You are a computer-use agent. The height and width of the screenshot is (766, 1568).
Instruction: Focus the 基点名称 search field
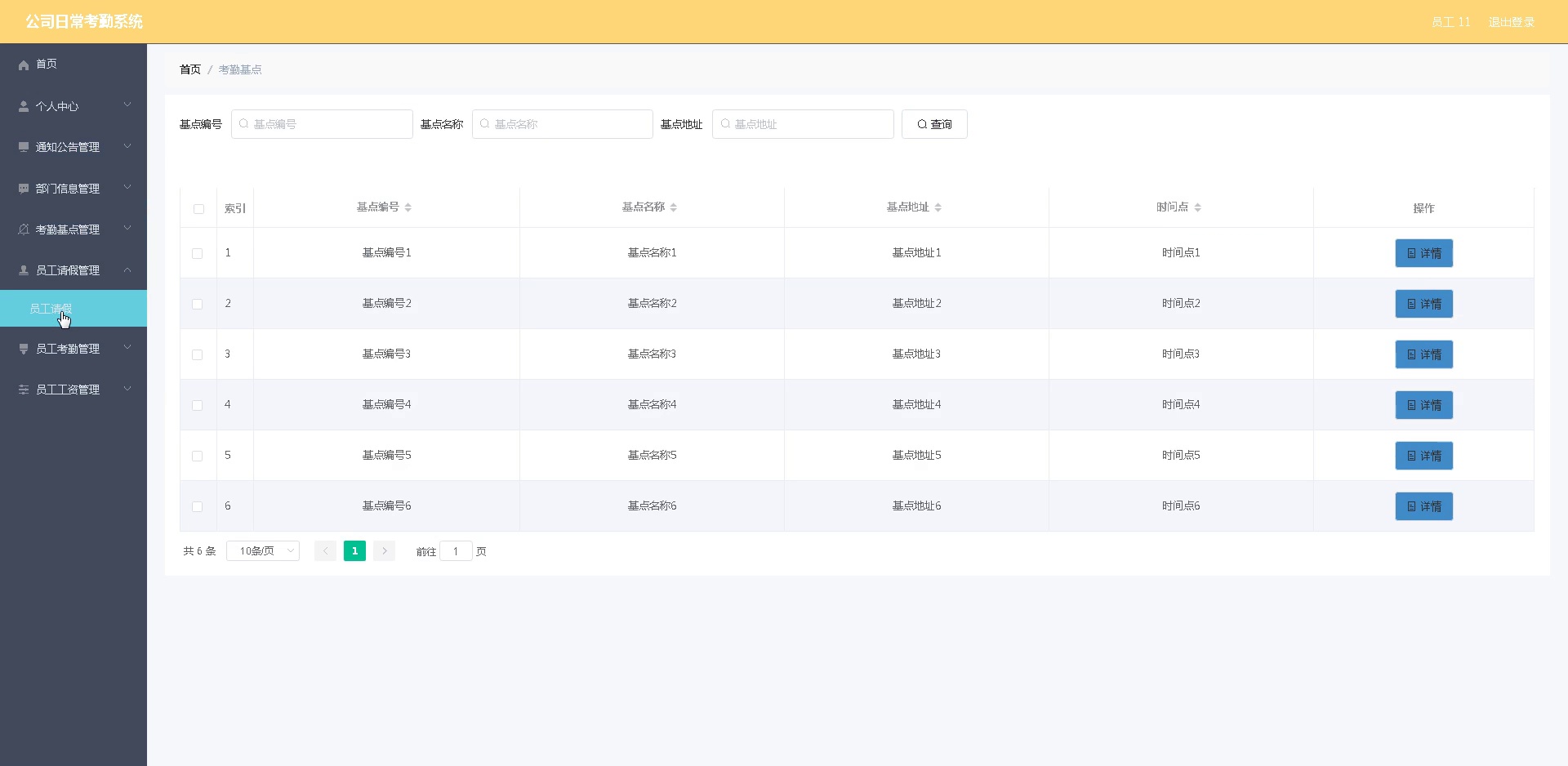[563, 124]
